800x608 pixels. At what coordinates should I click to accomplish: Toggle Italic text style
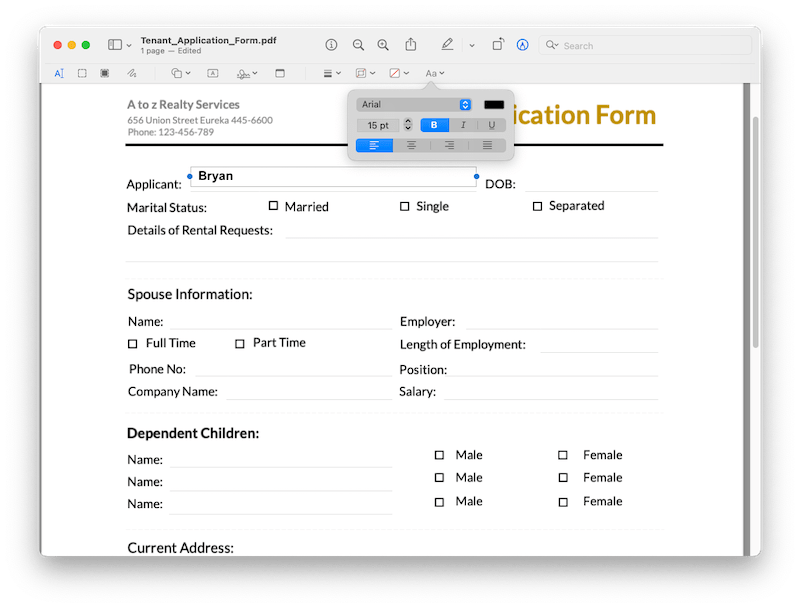point(463,125)
